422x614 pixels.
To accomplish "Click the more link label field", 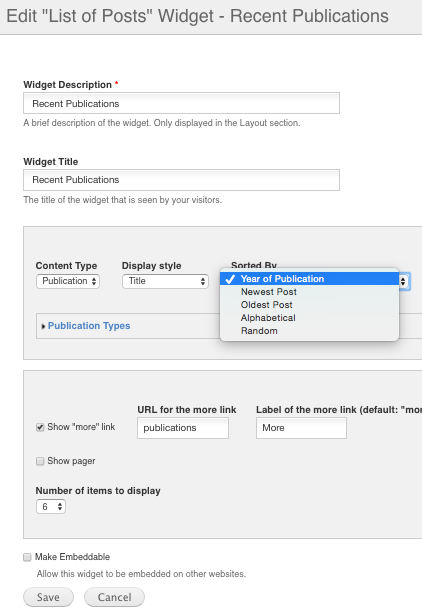I will tap(301, 428).
